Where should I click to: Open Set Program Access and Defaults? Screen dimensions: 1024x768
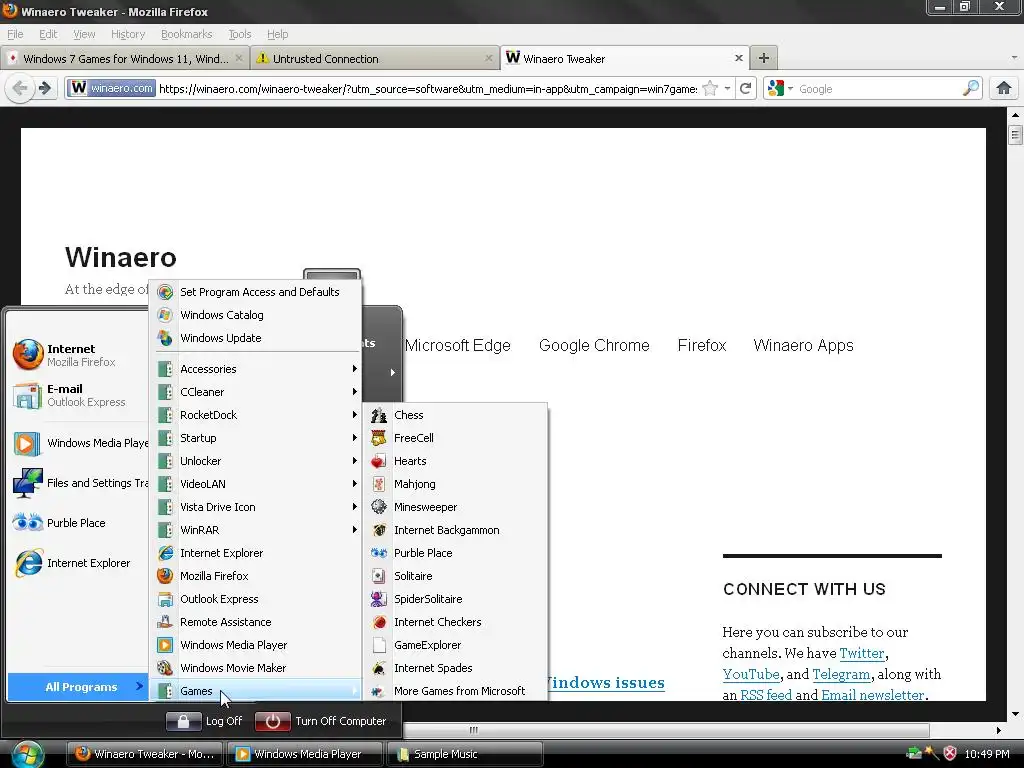(257, 292)
